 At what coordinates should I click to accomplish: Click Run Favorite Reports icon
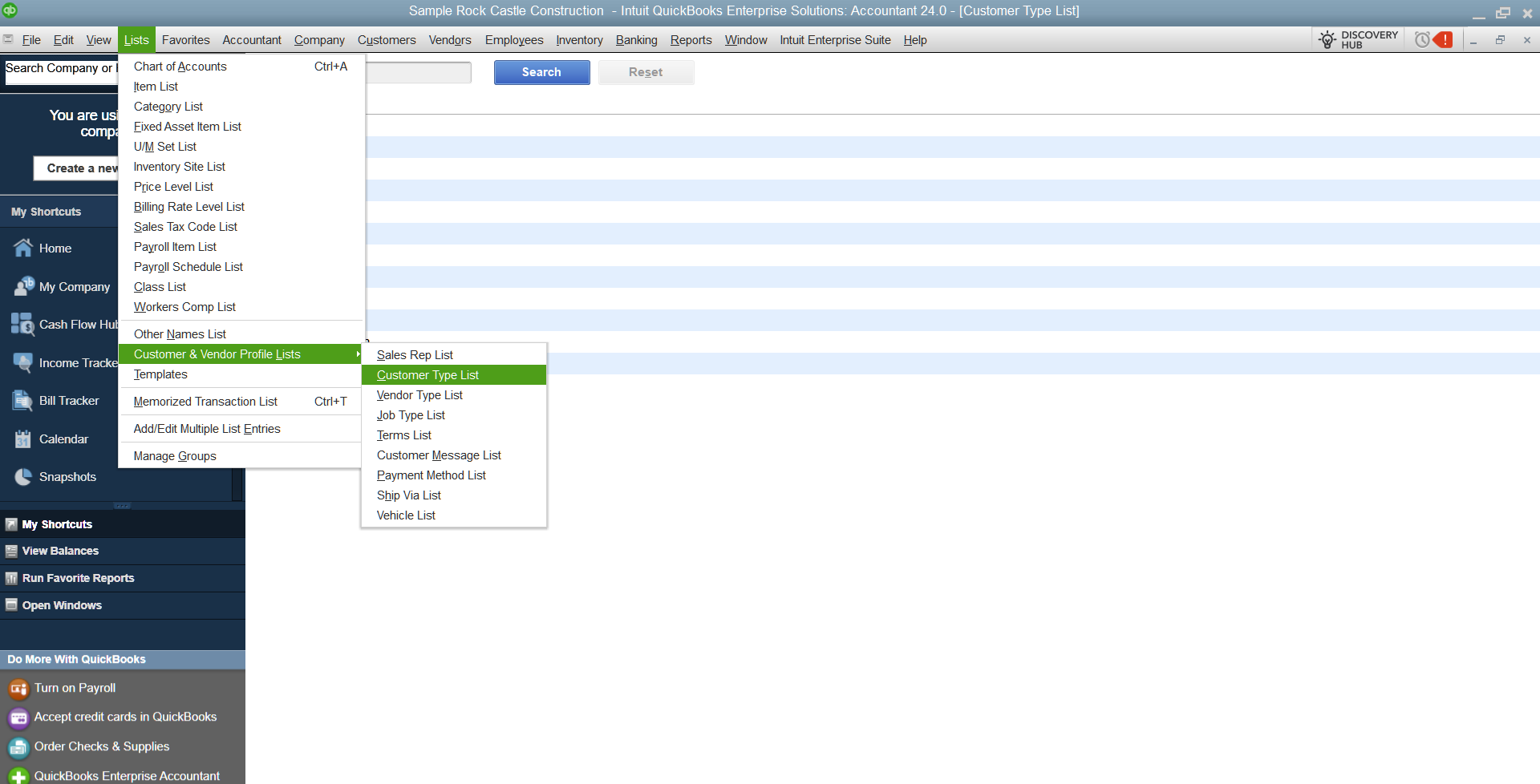[x=11, y=579]
